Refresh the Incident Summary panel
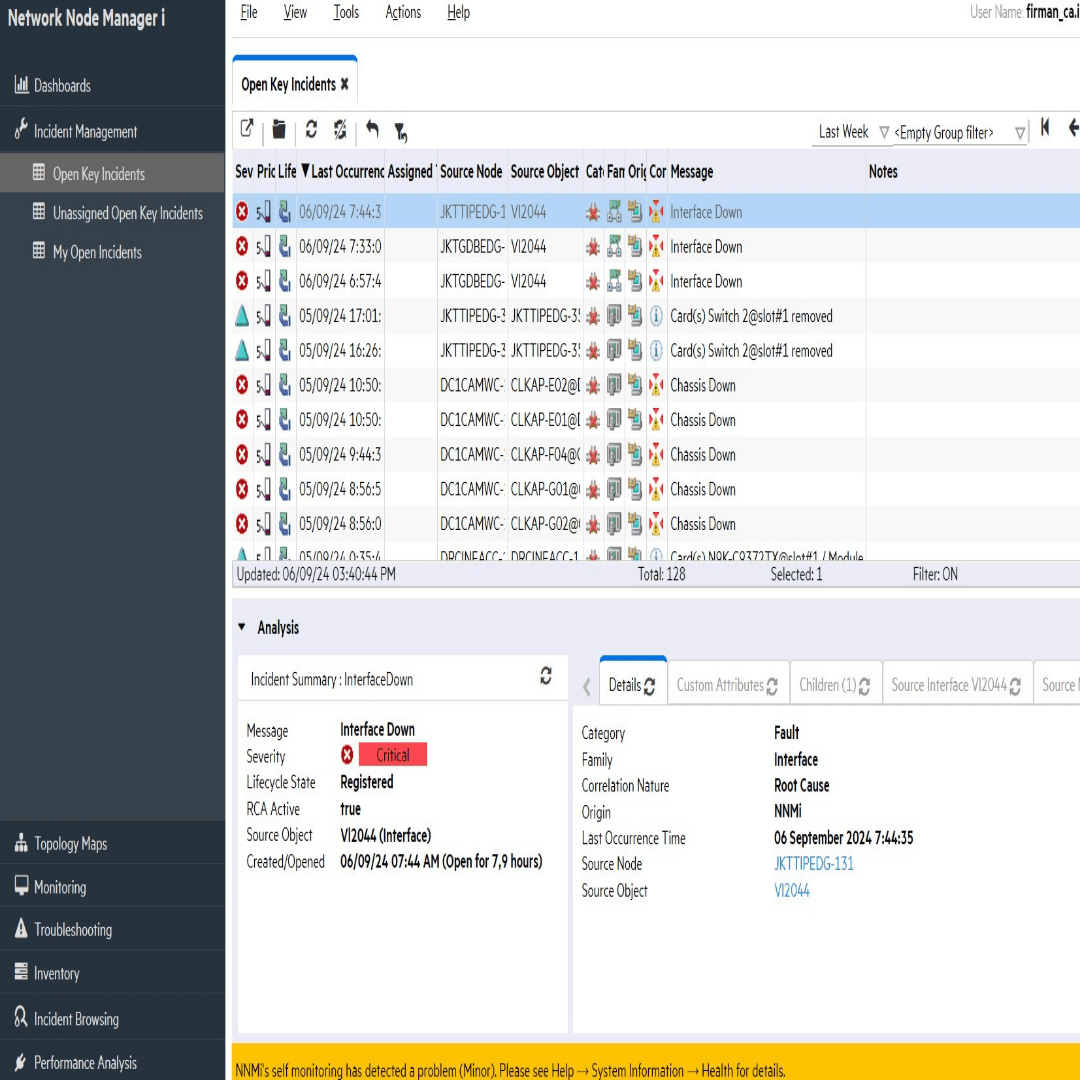Viewport: 1080px width, 1080px height. coord(546,676)
